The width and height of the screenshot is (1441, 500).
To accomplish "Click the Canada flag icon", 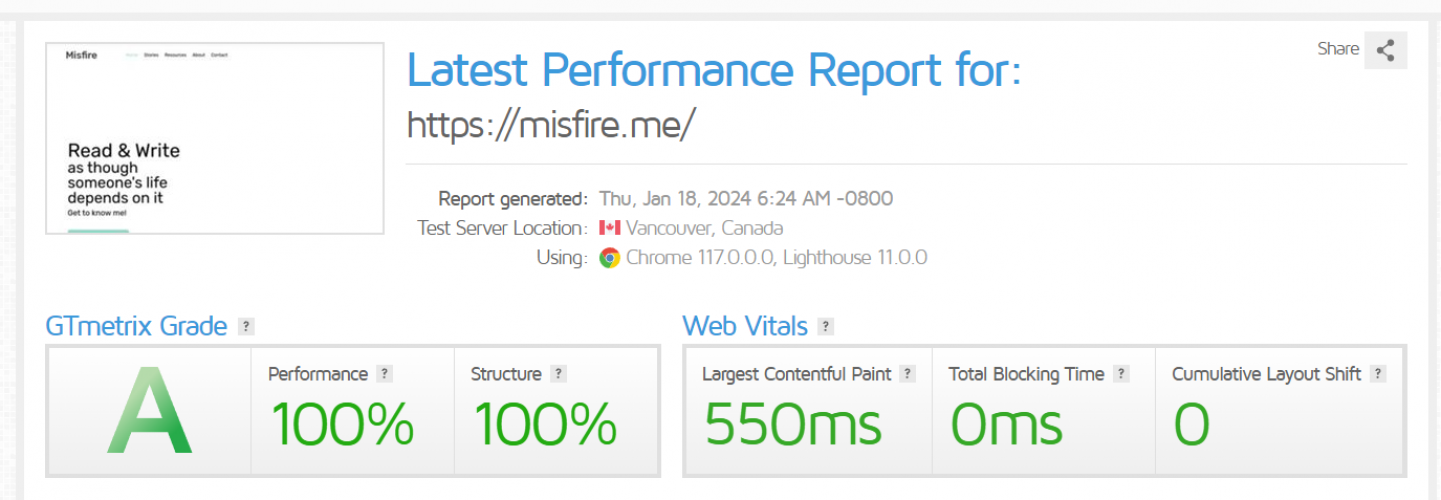I will [609, 228].
